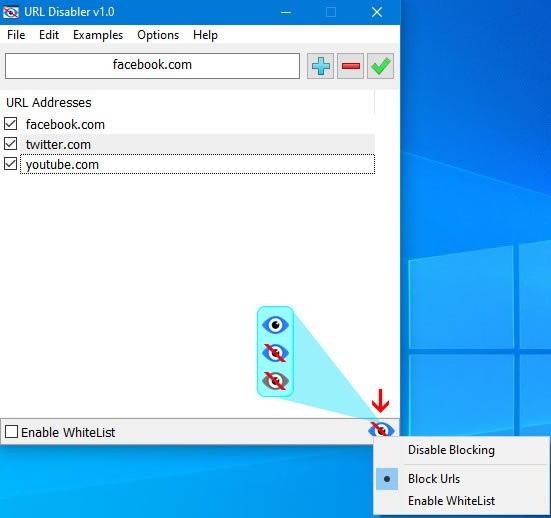
Task: Tick the Enable WhiteList checkbox
Action: 12,432
